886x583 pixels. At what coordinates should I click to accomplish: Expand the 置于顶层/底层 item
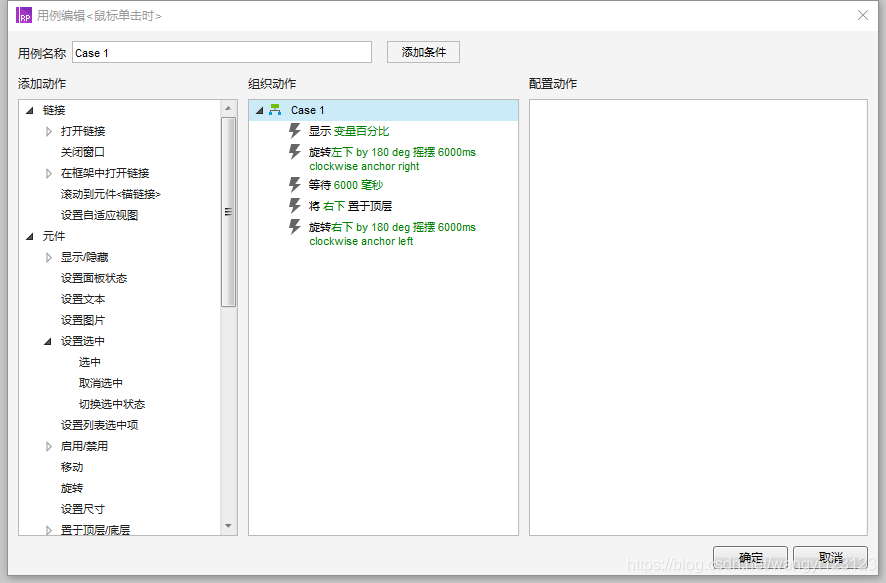[x=49, y=530]
